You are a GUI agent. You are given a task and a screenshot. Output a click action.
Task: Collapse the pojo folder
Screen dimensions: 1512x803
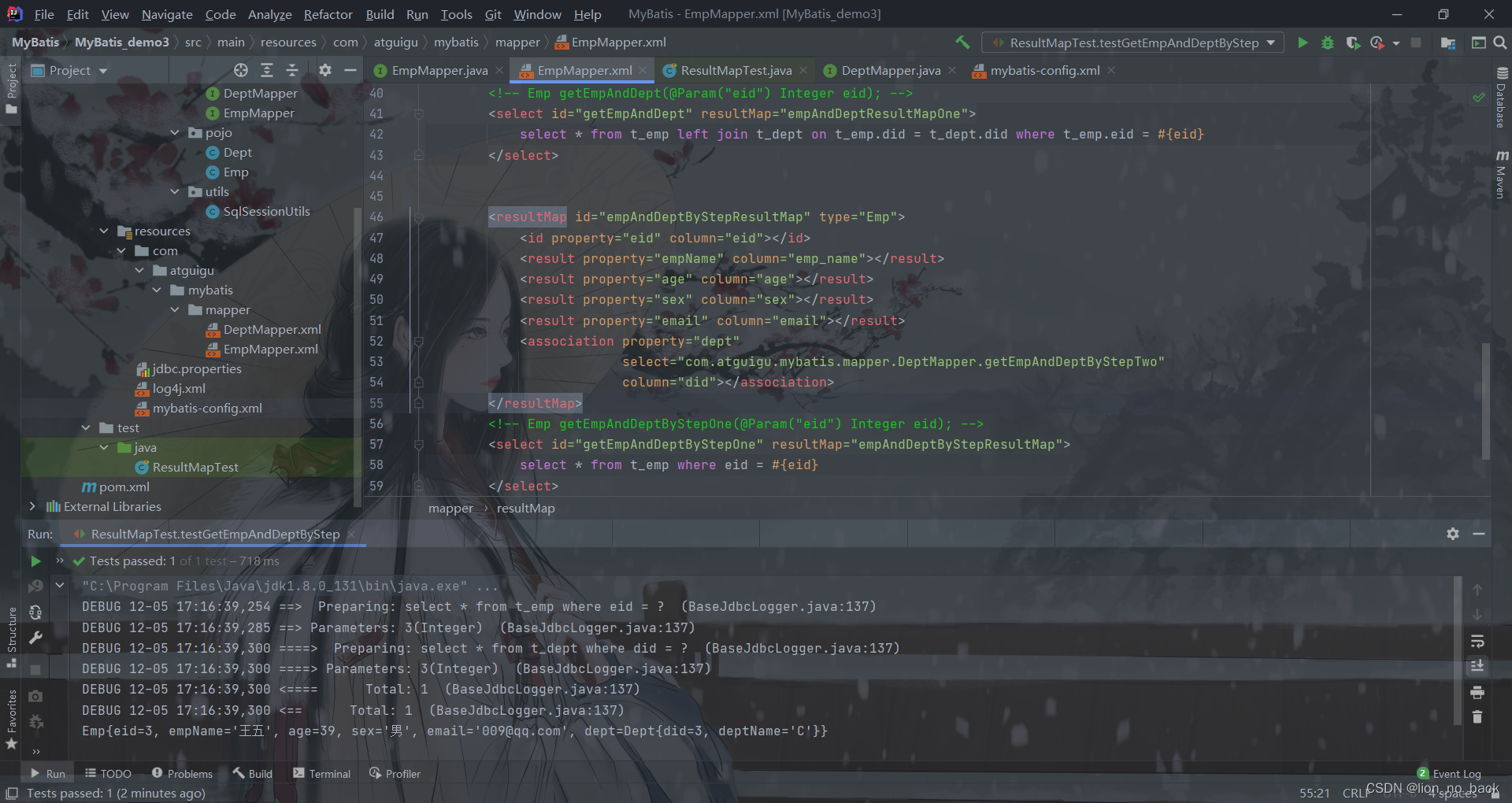pyautogui.click(x=175, y=132)
